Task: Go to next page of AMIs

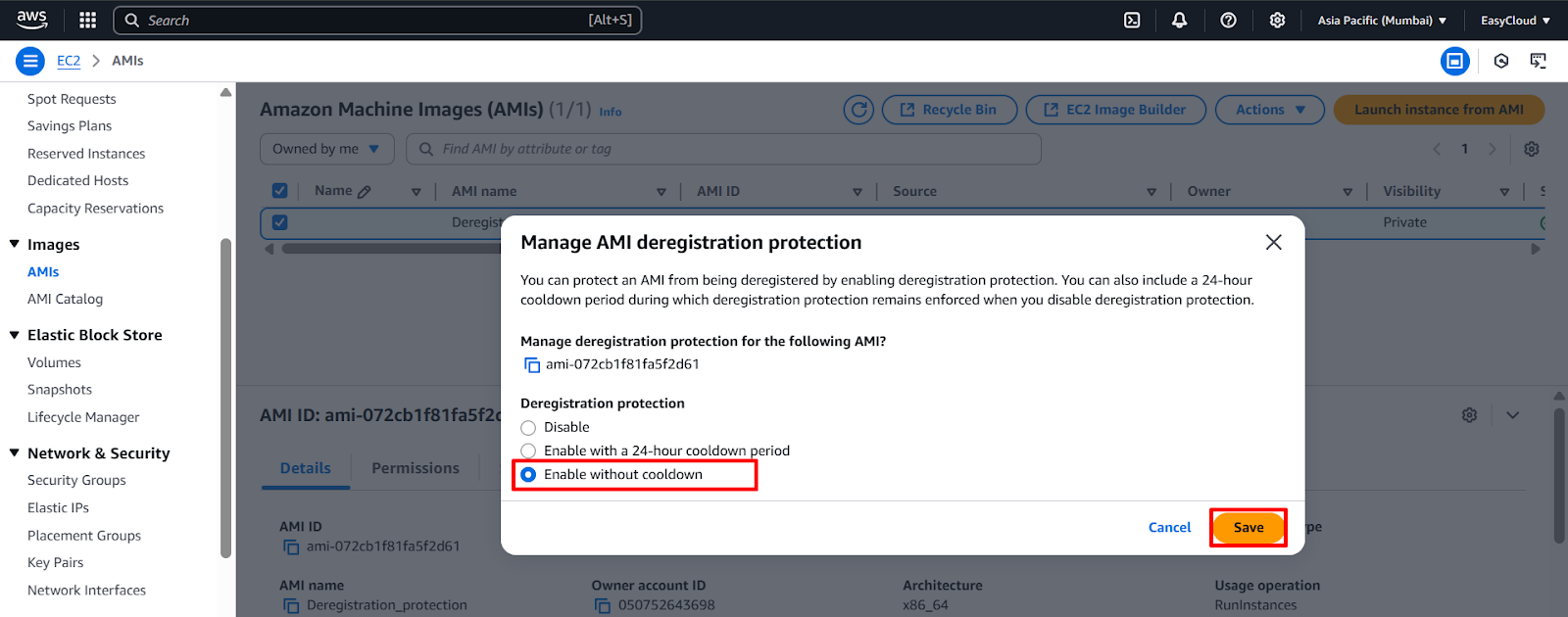Action: click(x=1493, y=149)
